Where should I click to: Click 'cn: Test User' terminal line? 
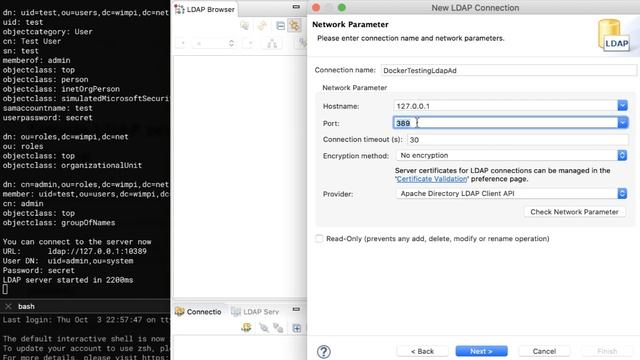pos(32,41)
